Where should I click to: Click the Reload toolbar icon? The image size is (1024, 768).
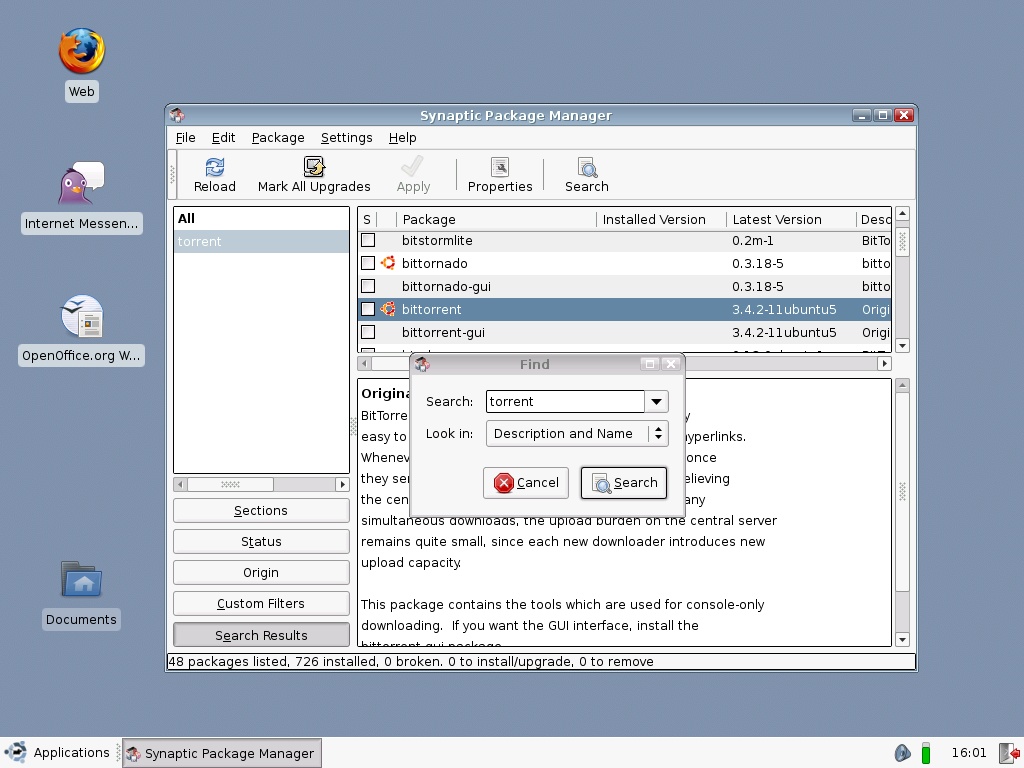(214, 167)
